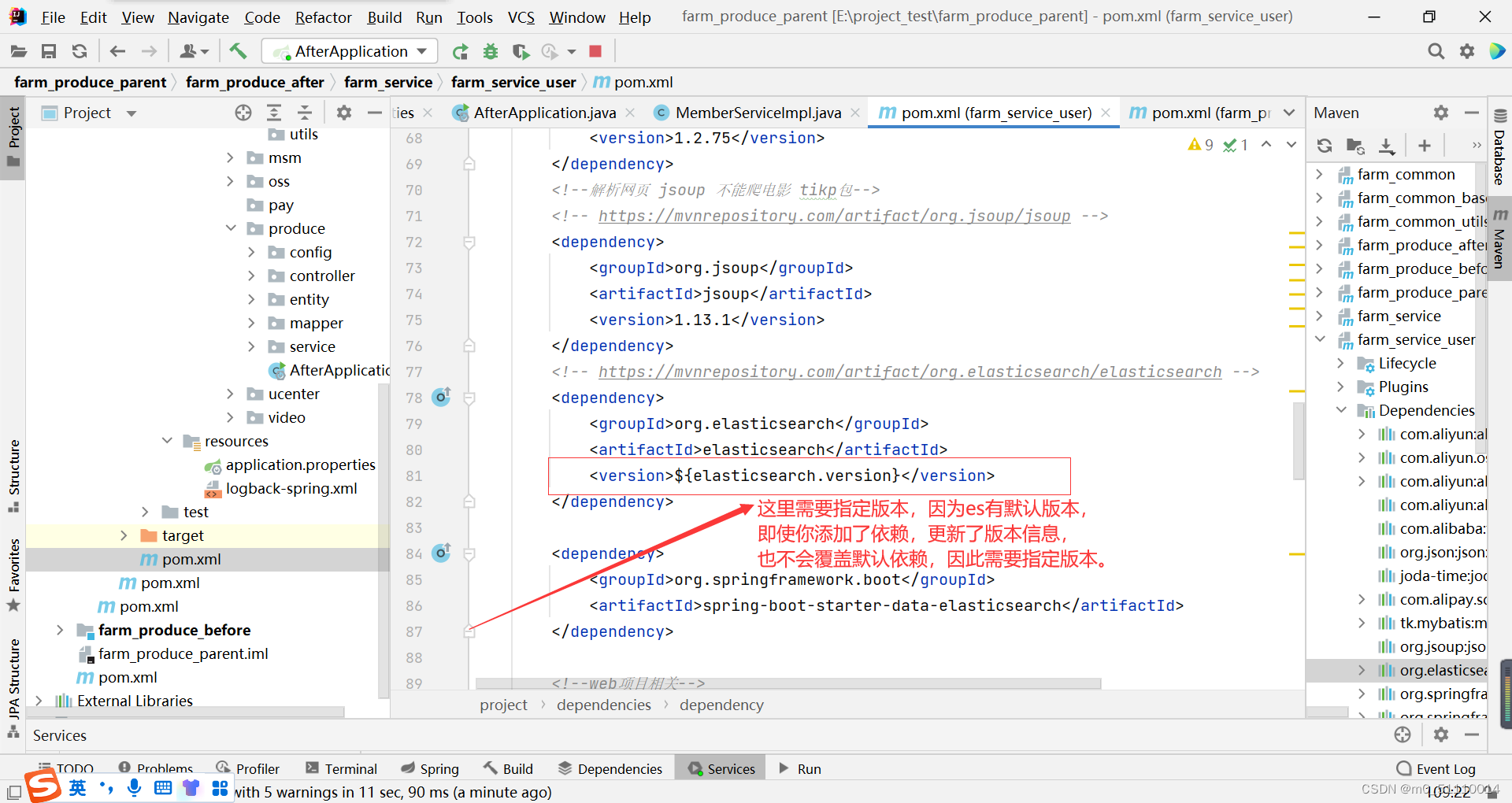The image size is (1512, 803).
Task: Switch to MemberServiceImpl.java tab
Action: coord(758,113)
